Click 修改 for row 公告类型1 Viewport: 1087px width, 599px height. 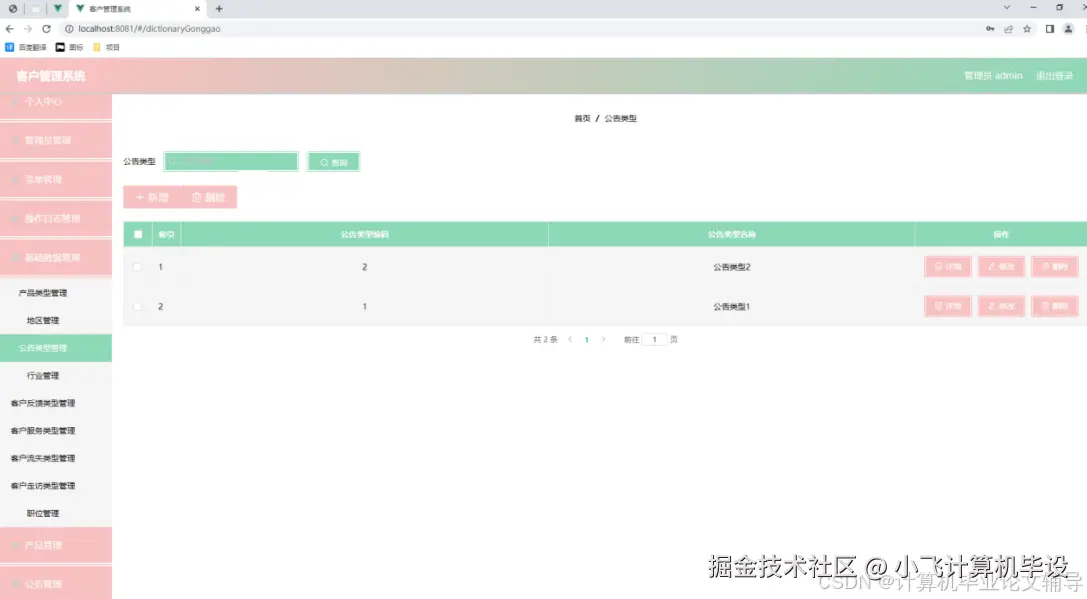[1001, 306]
